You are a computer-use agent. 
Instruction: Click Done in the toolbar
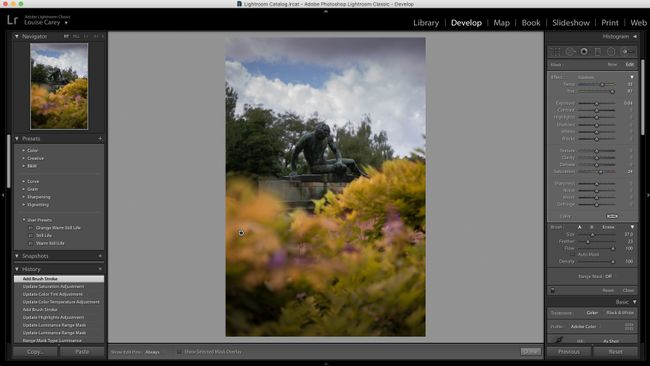[x=531, y=351]
